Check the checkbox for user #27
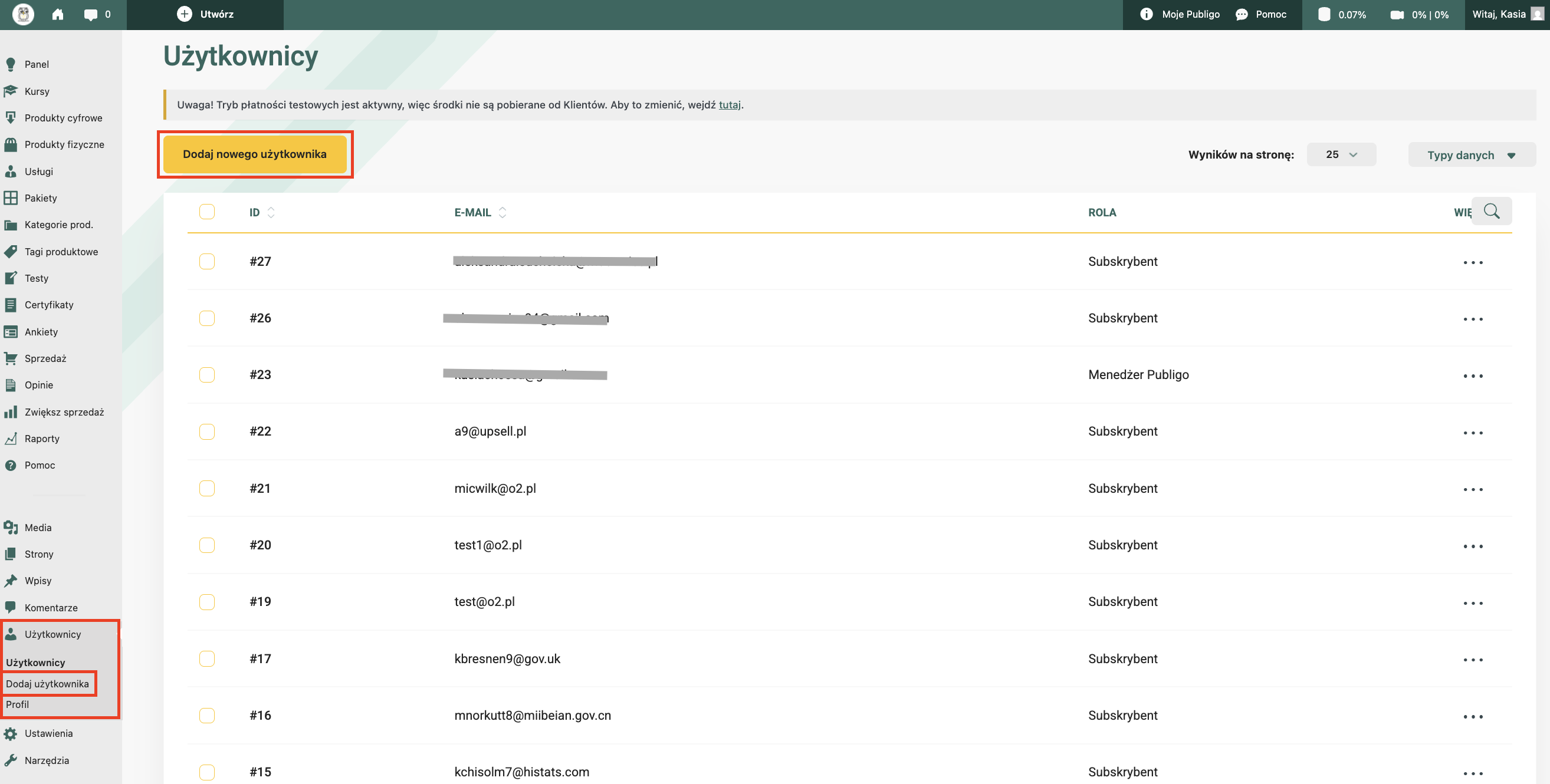The height and width of the screenshot is (784, 1550). click(207, 262)
